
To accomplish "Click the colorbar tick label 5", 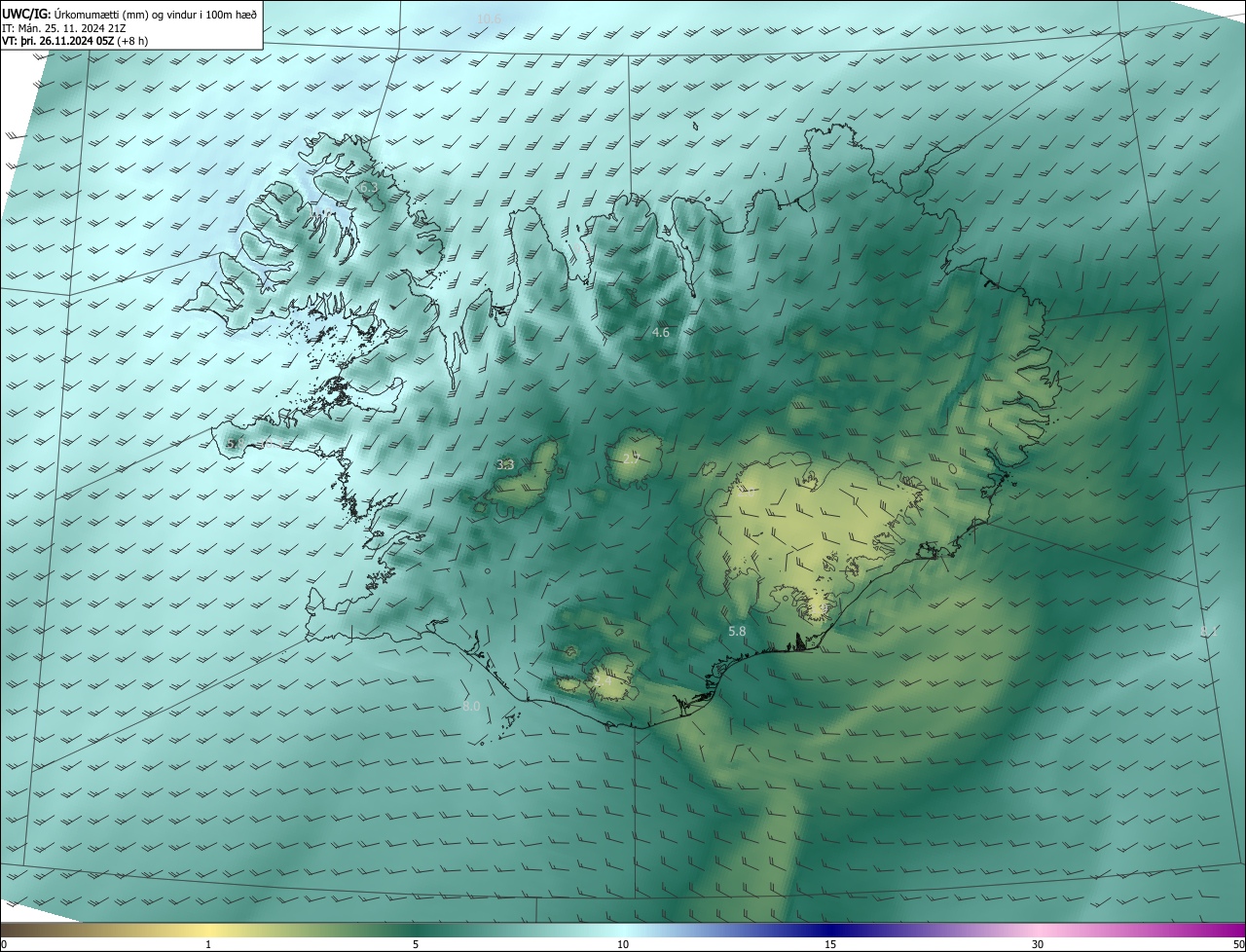I will click(x=416, y=944).
